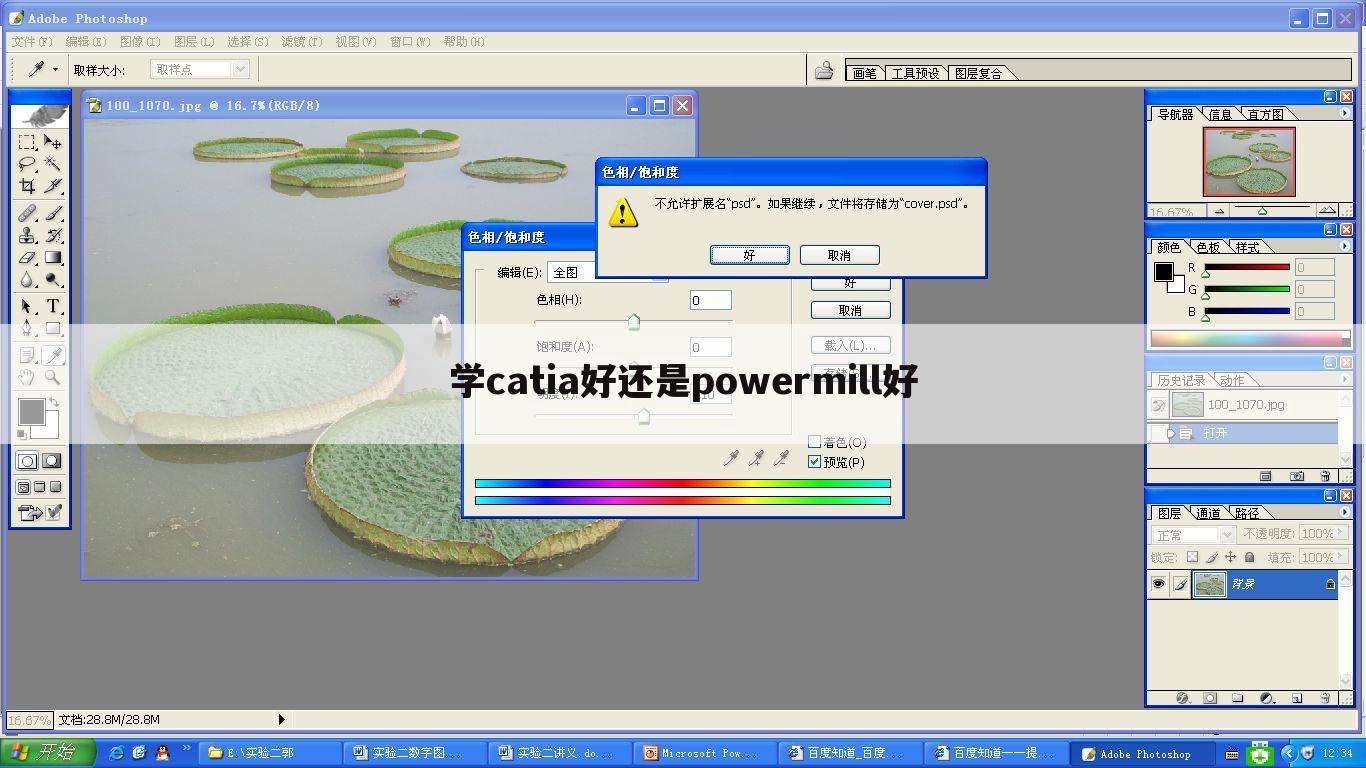Click layer style icon in Layers panel
1366x768 pixels.
point(1182,698)
